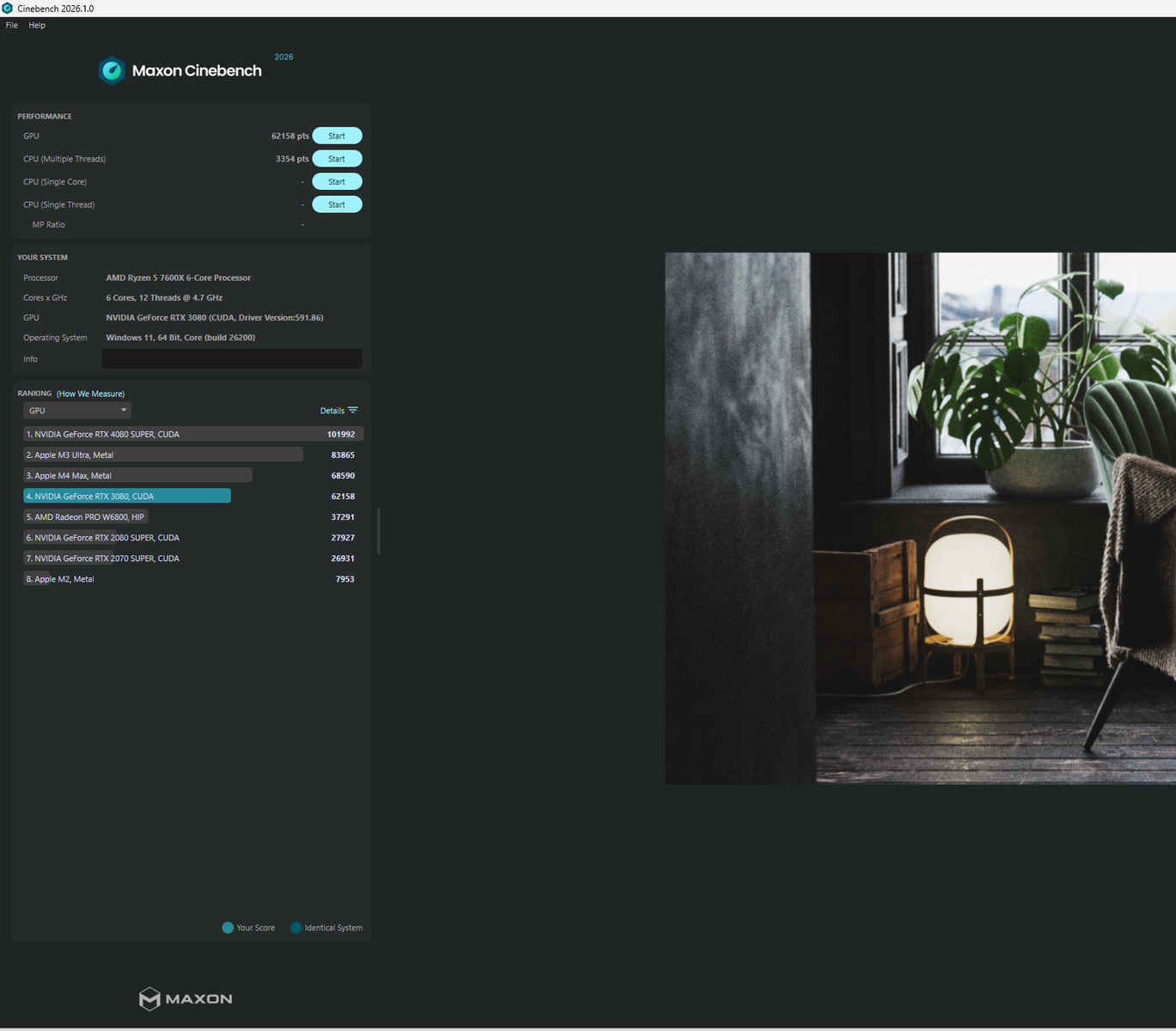Click the ranking panel scrollbar
Image resolution: width=1176 pixels, height=1031 pixels.
click(x=379, y=531)
